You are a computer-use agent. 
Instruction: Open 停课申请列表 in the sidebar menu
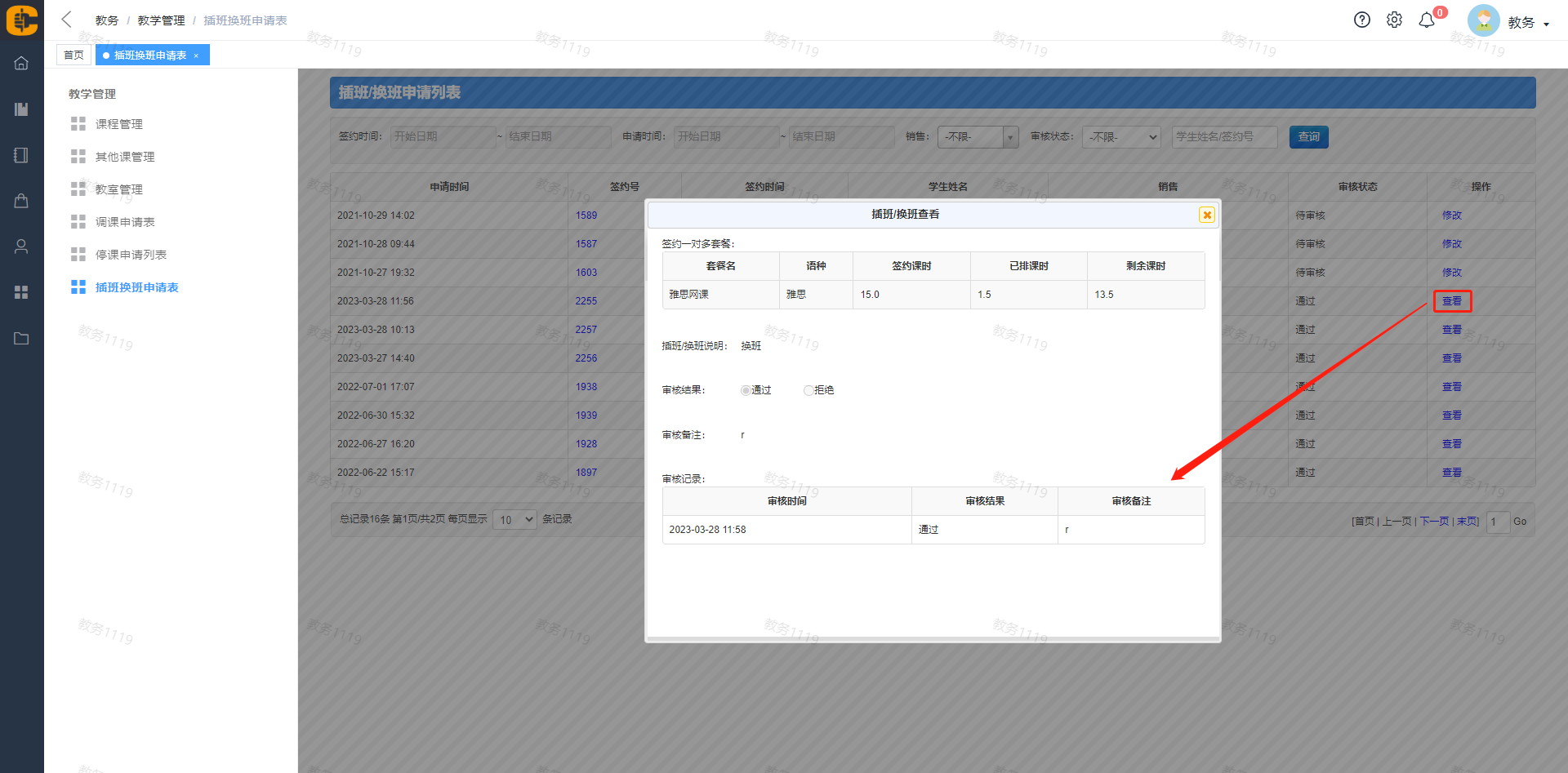coord(131,255)
